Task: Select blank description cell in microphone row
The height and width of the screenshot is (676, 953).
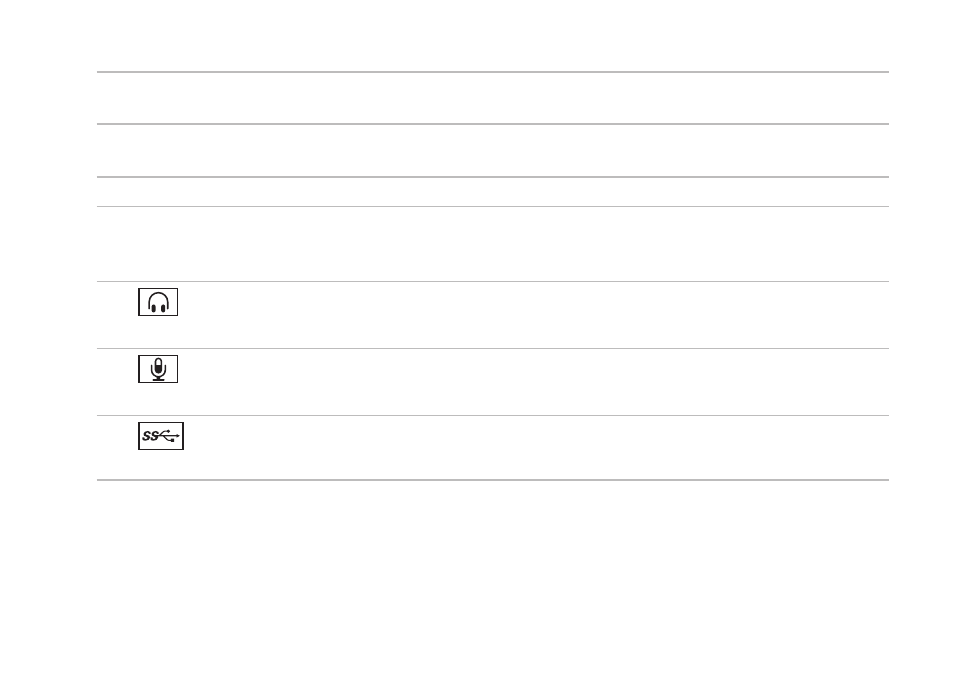Action: coord(535,382)
